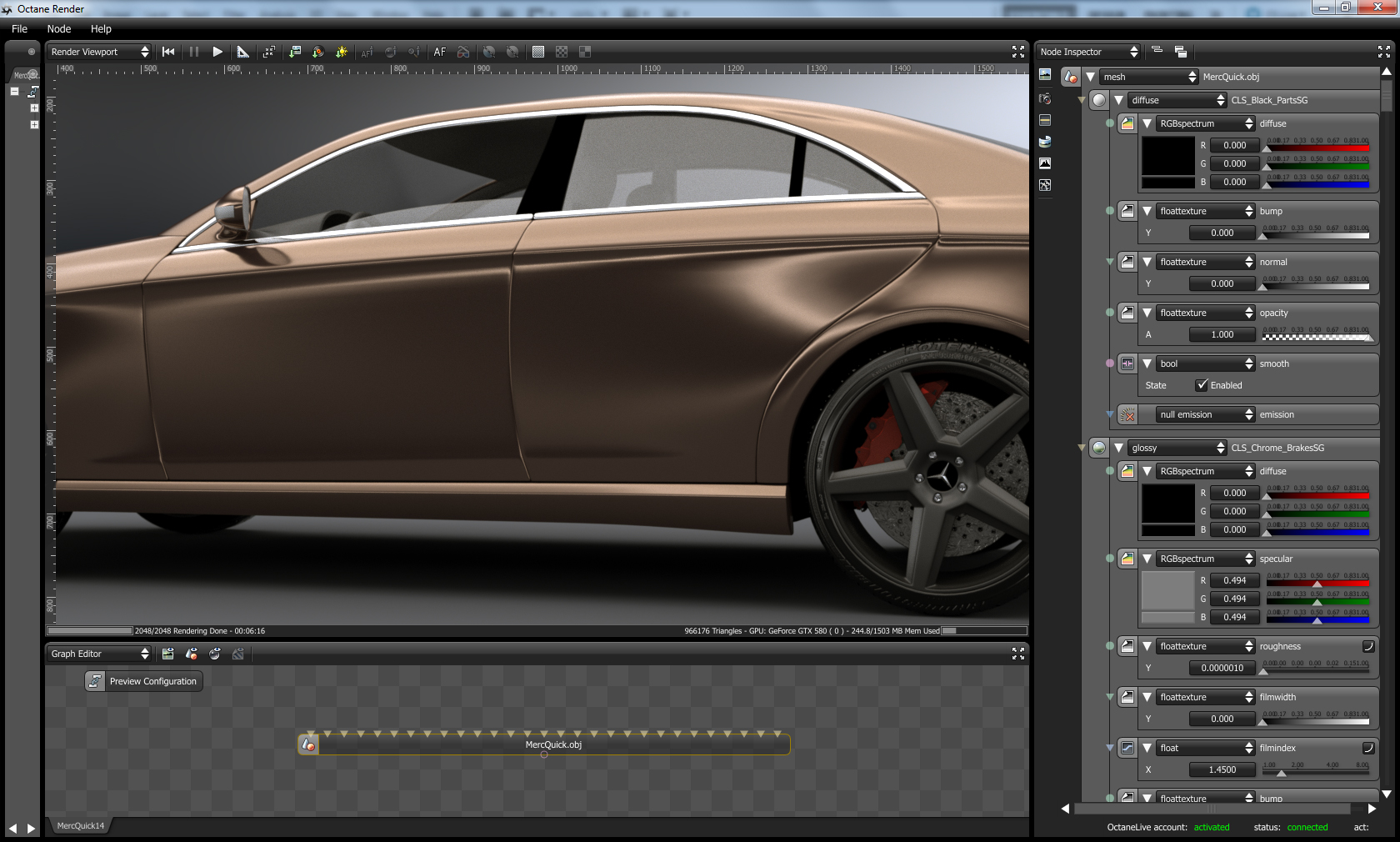Maximize the Render Viewport panel
This screenshot has width=1400, height=842.
click(1017, 52)
